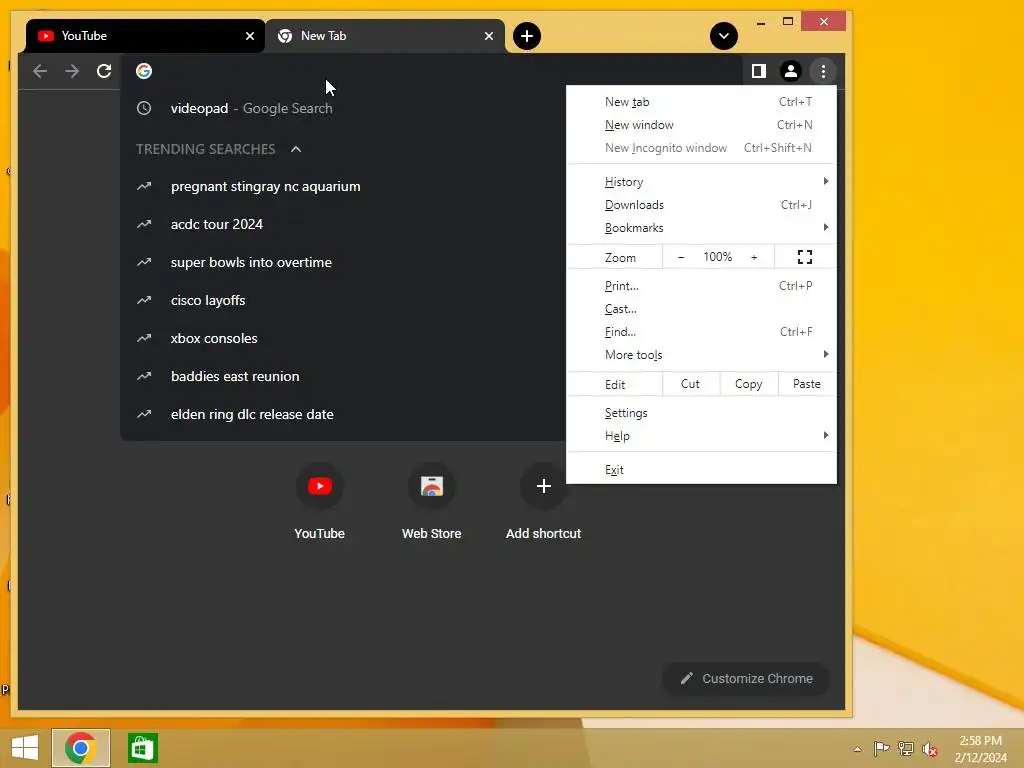Expand the More tools submenu
1024x768 pixels.
[x=701, y=355]
